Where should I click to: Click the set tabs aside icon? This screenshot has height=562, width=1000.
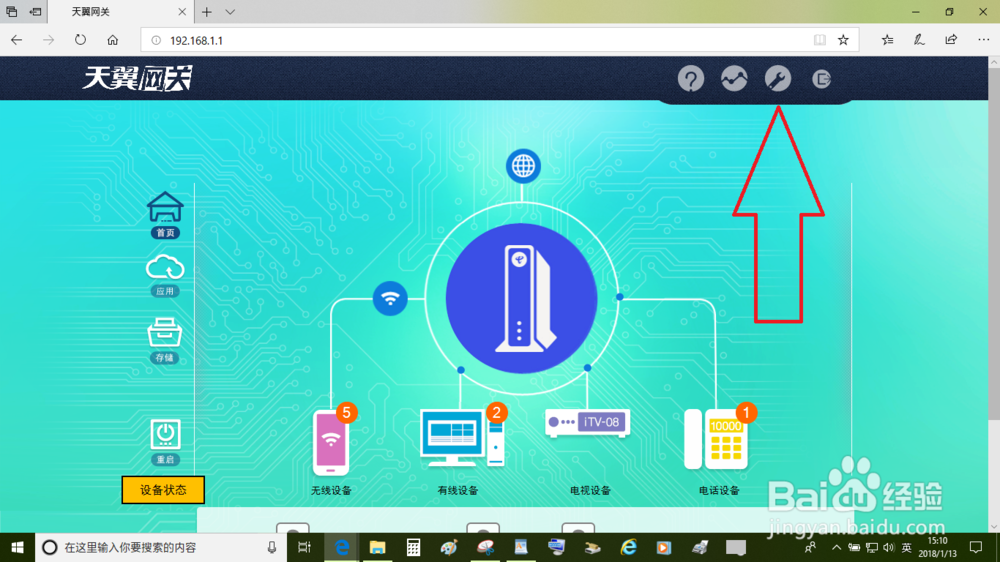tap(36, 12)
